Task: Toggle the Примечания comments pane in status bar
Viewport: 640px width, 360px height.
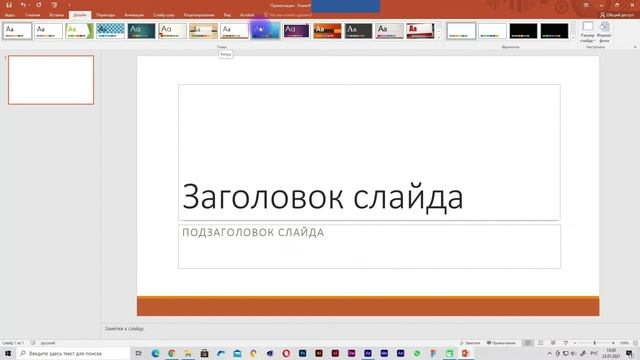Action: tap(501, 343)
